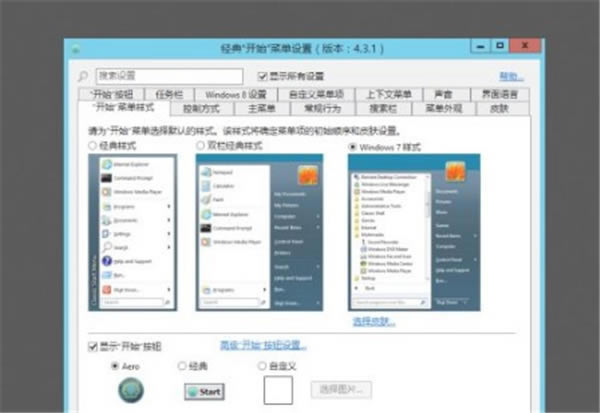The image size is (600, 413).
Task: Click the two-column classic style preview thumbnail
Action: click(x=259, y=232)
